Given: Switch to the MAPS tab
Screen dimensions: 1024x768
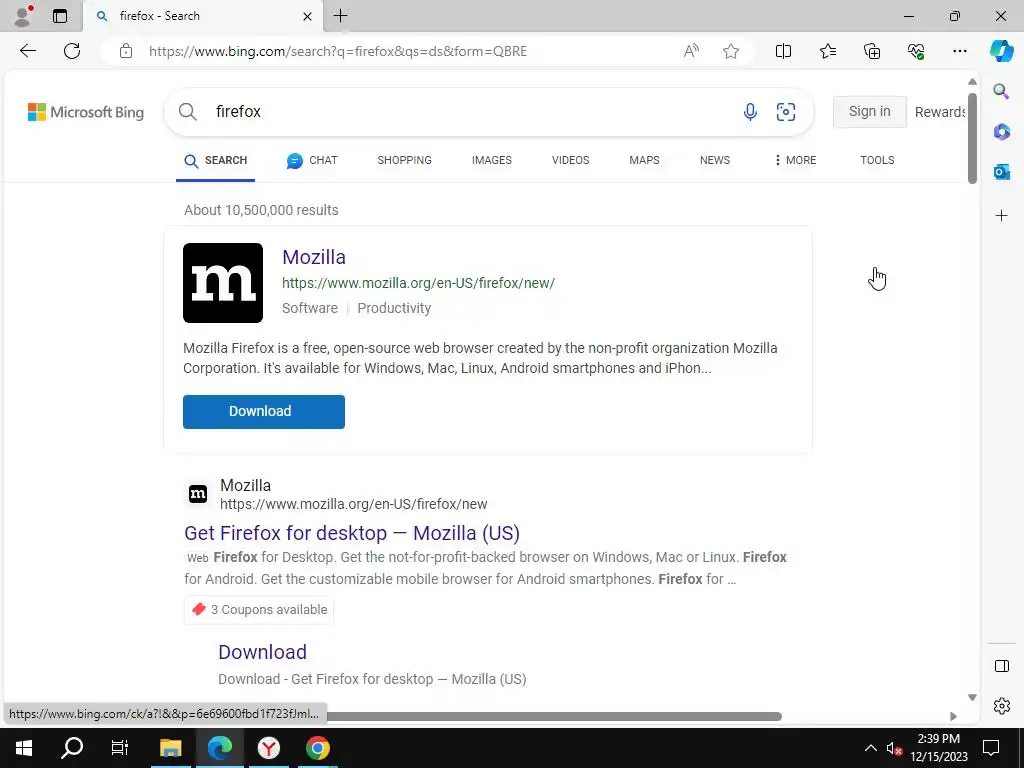Looking at the screenshot, I should tap(644, 160).
